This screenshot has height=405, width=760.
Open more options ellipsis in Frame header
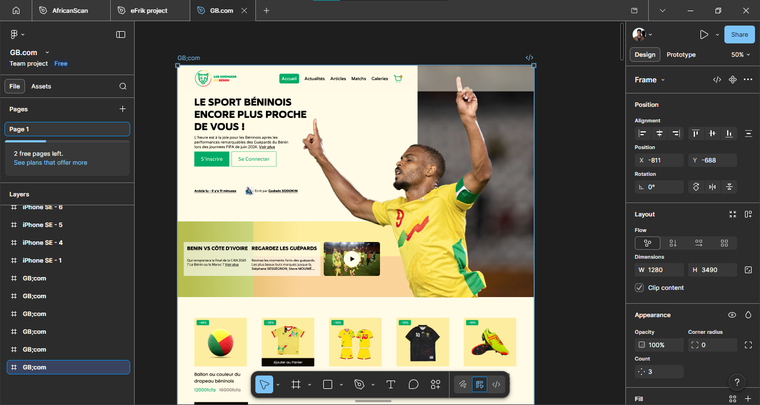(748, 80)
